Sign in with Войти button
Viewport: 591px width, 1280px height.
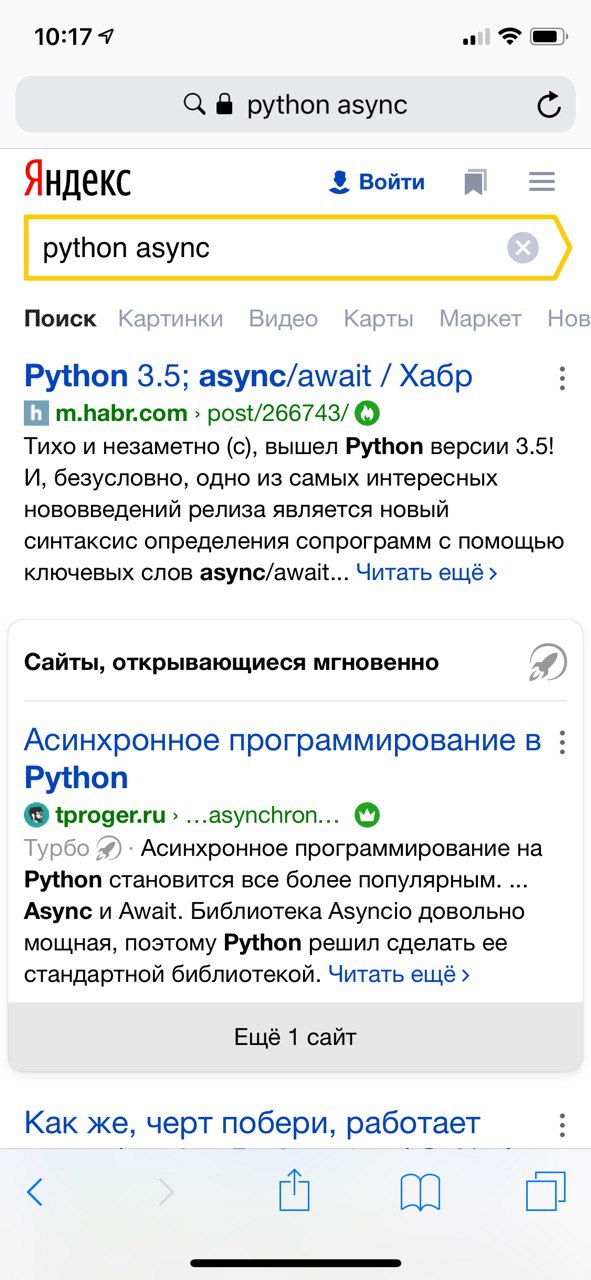coord(377,182)
